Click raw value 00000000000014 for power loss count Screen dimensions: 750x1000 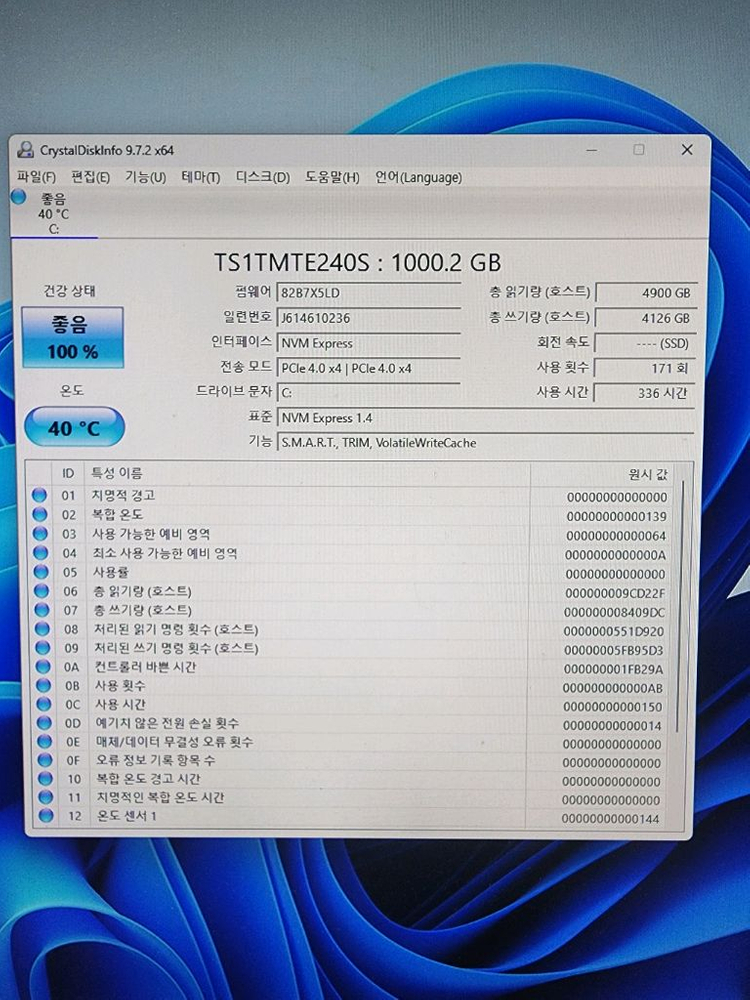click(x=612, y=726)
